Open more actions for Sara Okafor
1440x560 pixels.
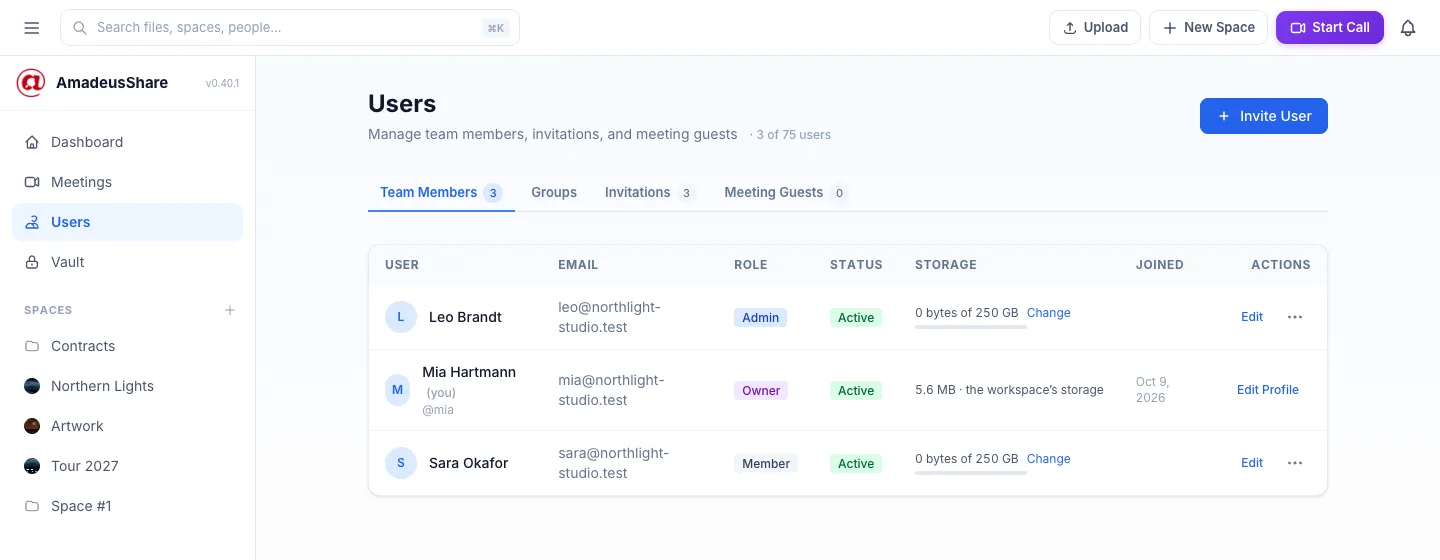1295,463
